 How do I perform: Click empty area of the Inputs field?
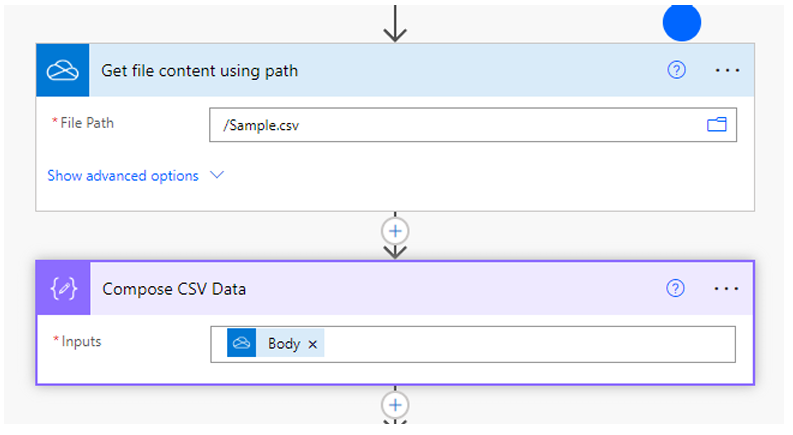coord(528,344)
